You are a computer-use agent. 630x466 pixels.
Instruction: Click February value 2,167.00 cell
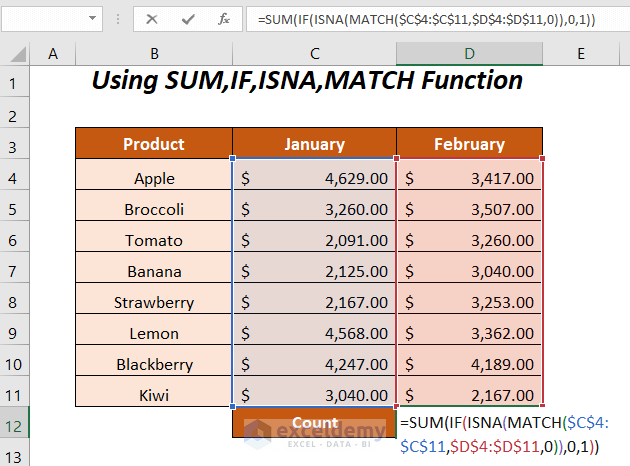pos(469,395)
